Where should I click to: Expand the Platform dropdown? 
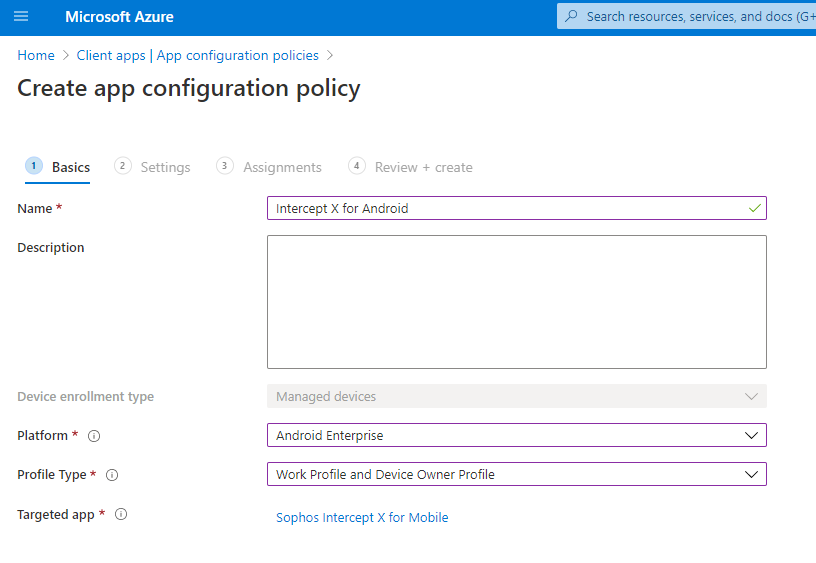click(x=517, y=435)
